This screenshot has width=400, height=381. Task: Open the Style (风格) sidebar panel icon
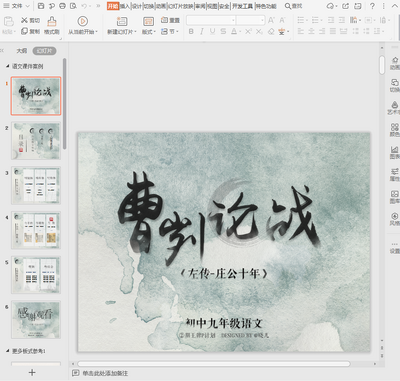(395, 219)
